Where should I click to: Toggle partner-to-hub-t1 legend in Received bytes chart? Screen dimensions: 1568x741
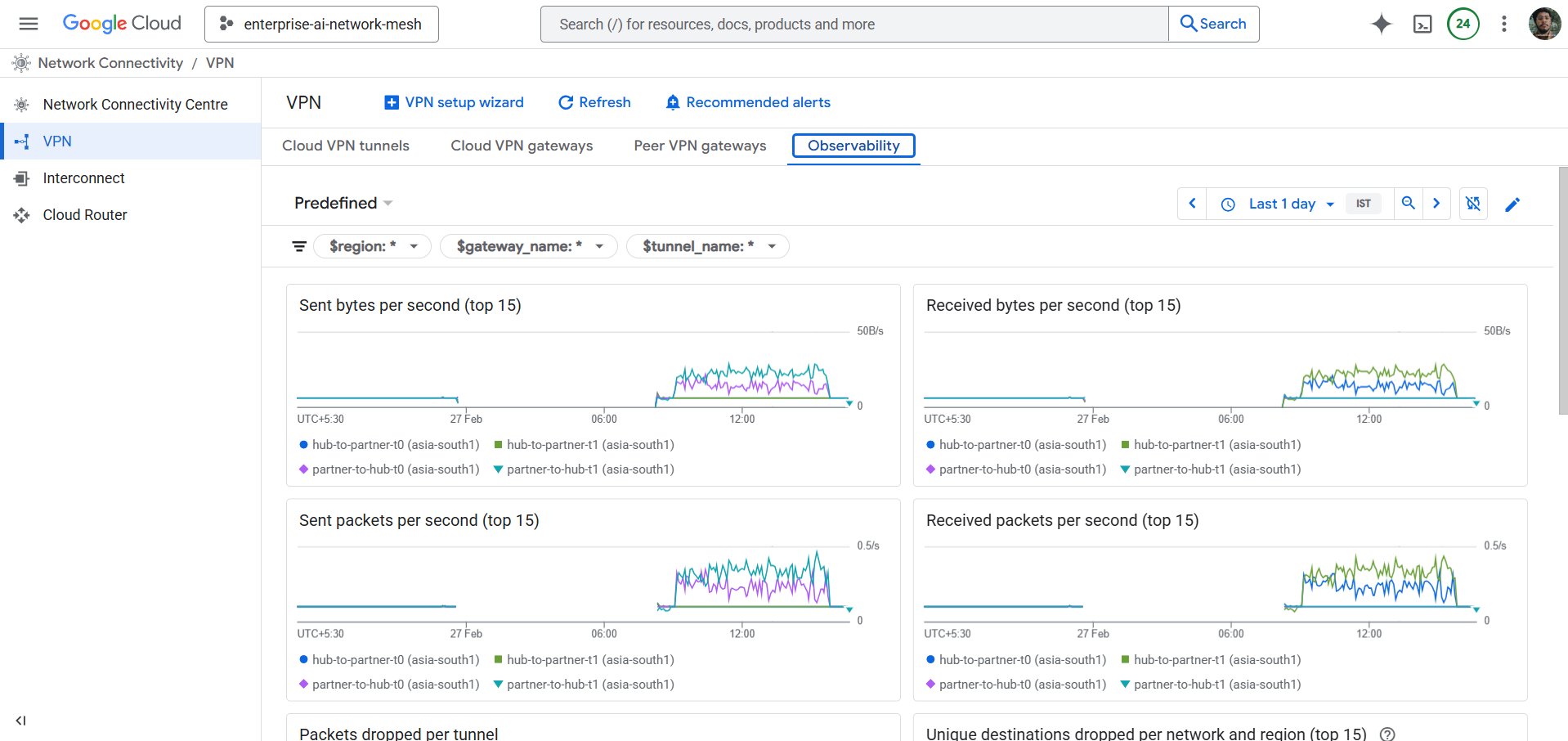tap(1211, 469)
